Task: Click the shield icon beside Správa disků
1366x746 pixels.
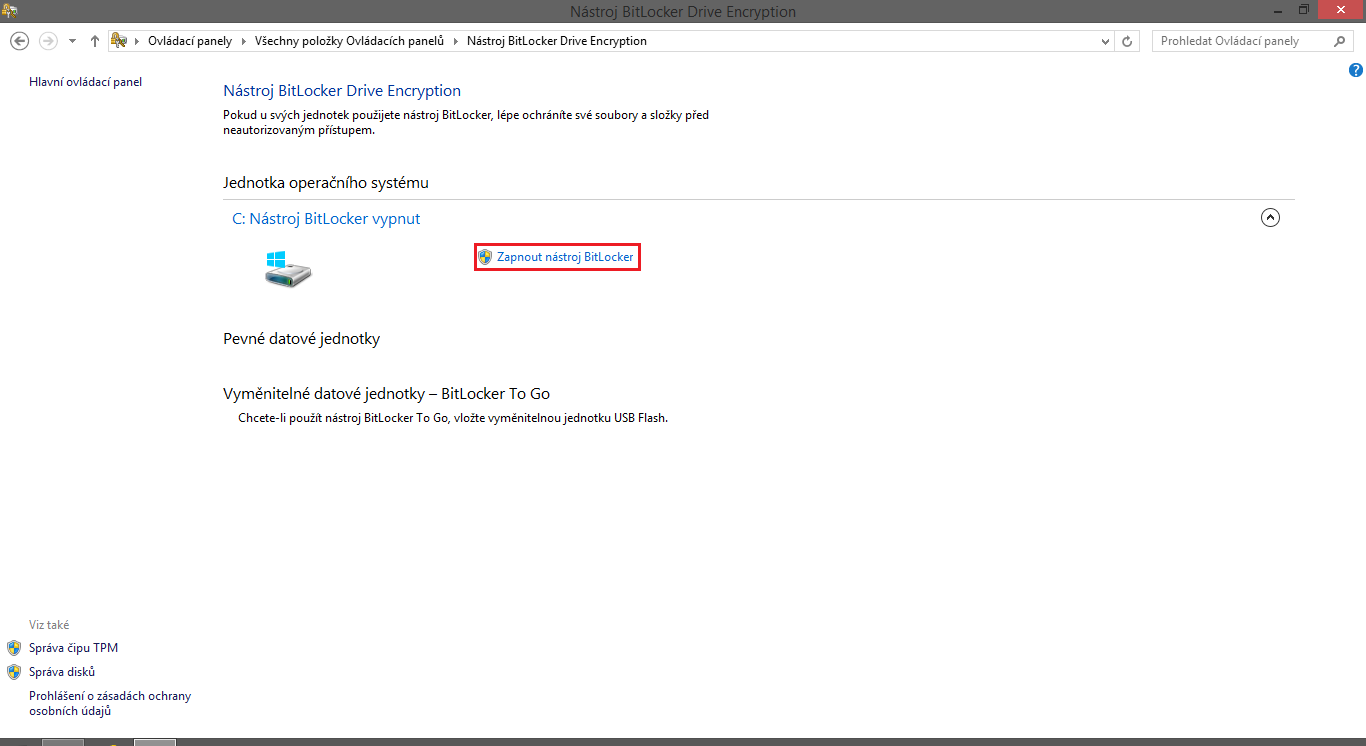Action: coord(15,671)
